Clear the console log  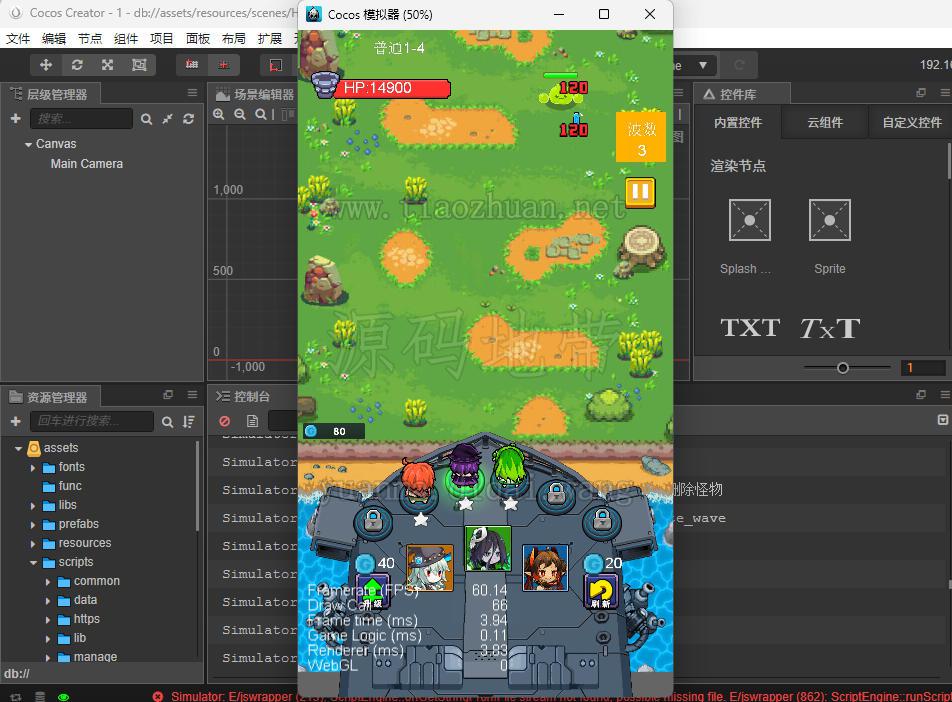click(225, 421)
